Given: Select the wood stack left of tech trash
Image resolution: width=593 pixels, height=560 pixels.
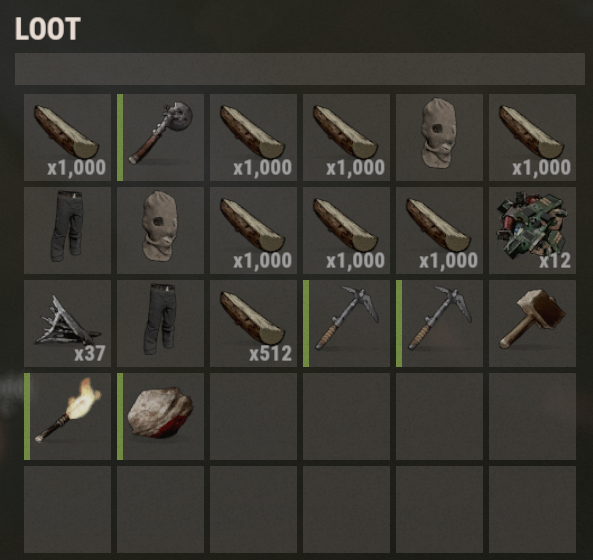Looking at the screenshot, I should tap(439, 230).
